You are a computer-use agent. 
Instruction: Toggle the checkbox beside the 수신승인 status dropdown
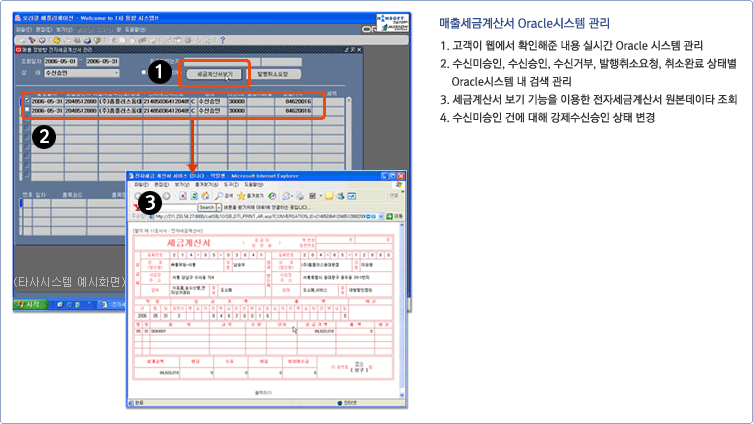pos(143,72)
